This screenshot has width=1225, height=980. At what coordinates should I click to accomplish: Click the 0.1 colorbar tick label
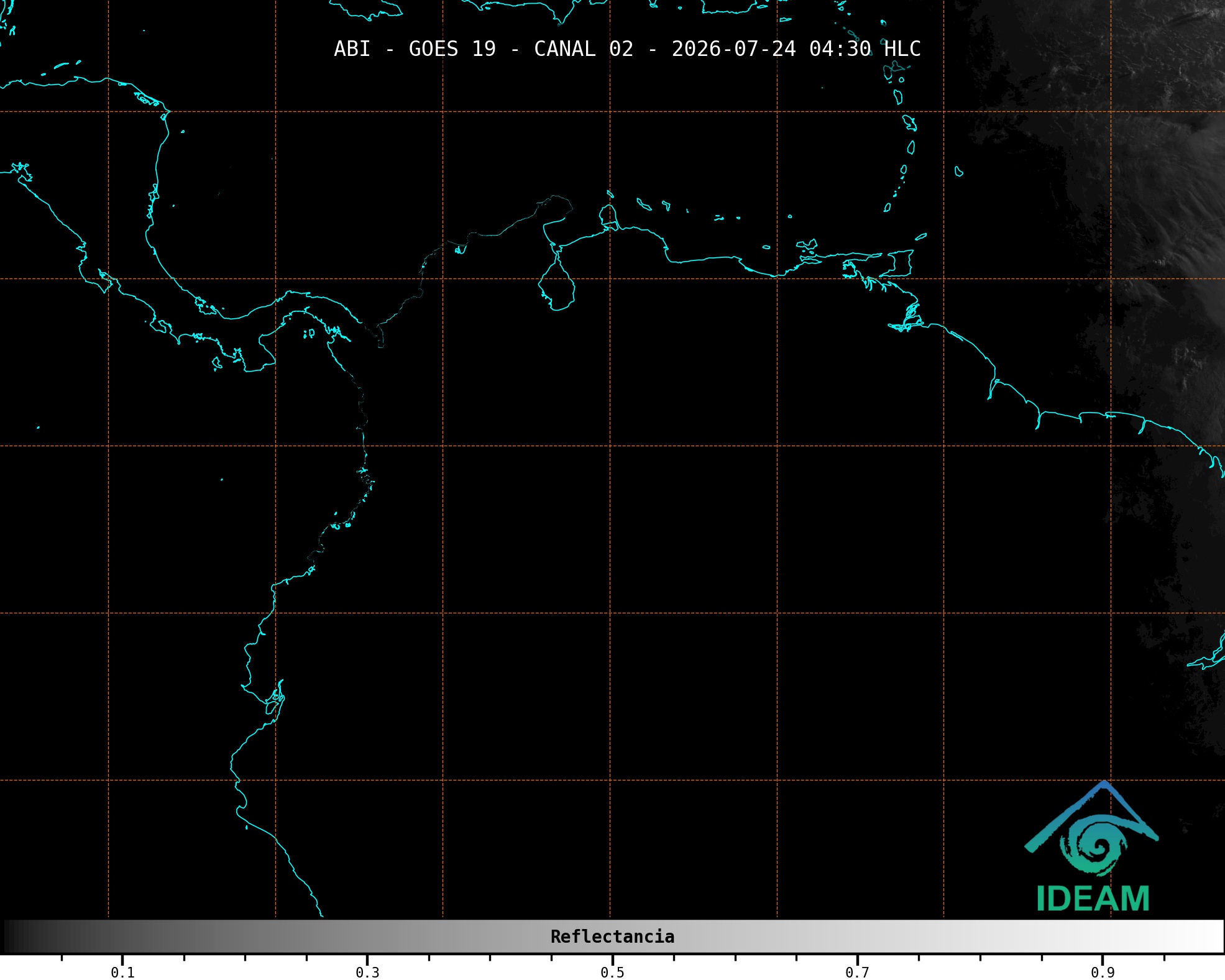122,973
